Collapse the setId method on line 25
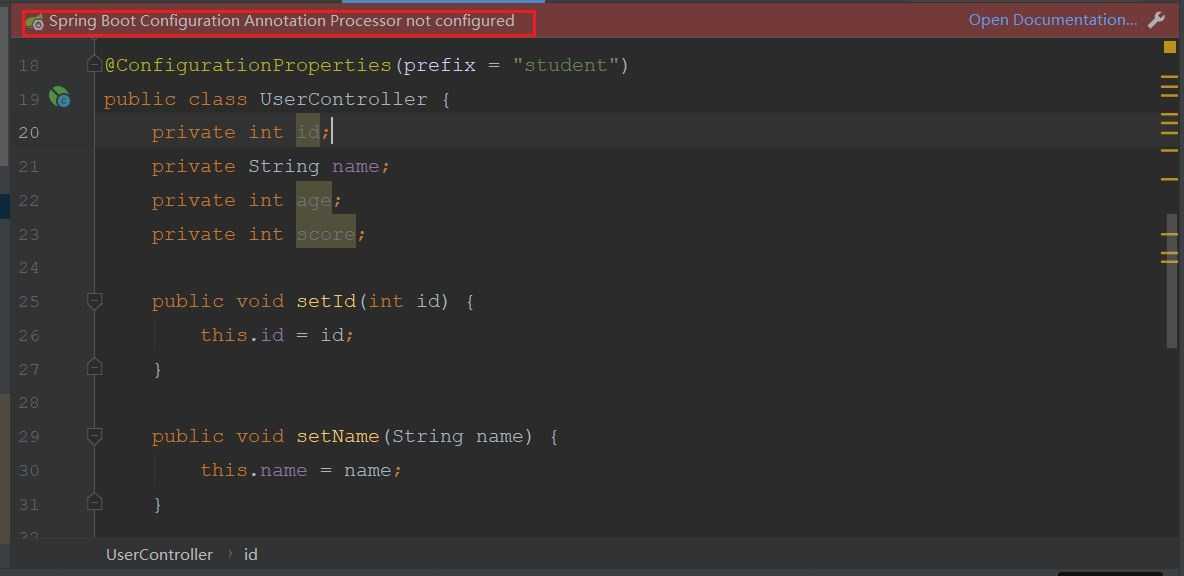 coord(94,302)
